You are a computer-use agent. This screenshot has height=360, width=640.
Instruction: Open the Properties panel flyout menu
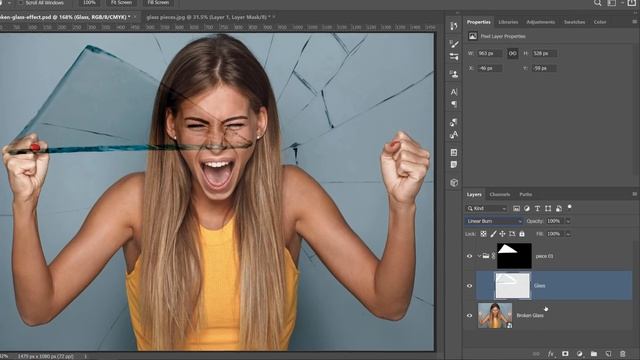click(x=634, y=22)
